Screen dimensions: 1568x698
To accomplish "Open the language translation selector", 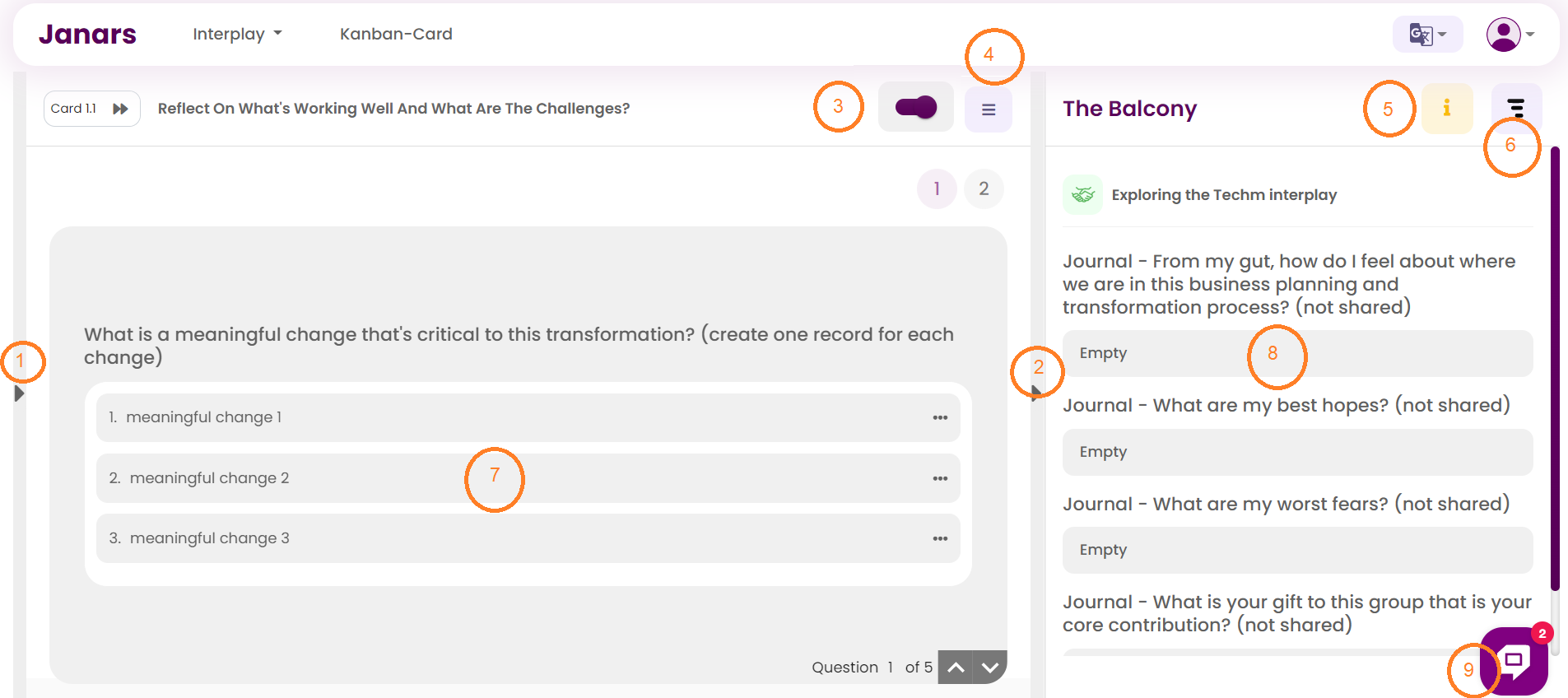I will pyautogui.click(x=1427, y=34).
